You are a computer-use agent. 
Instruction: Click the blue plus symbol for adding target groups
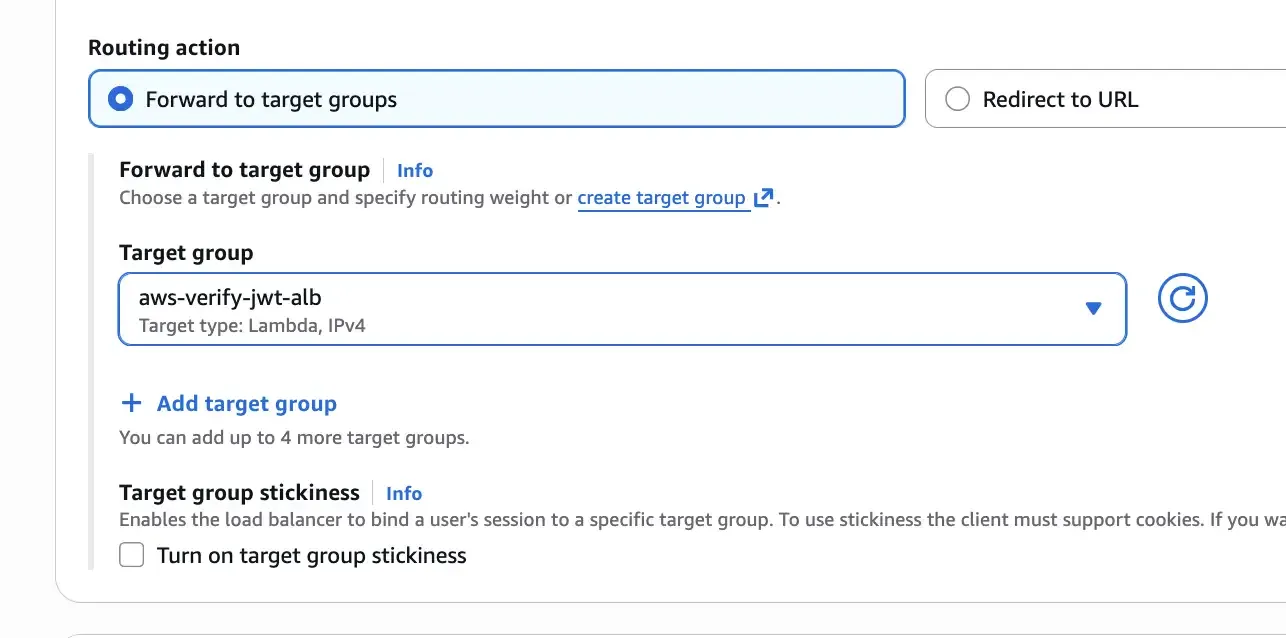tap(131, 402)
